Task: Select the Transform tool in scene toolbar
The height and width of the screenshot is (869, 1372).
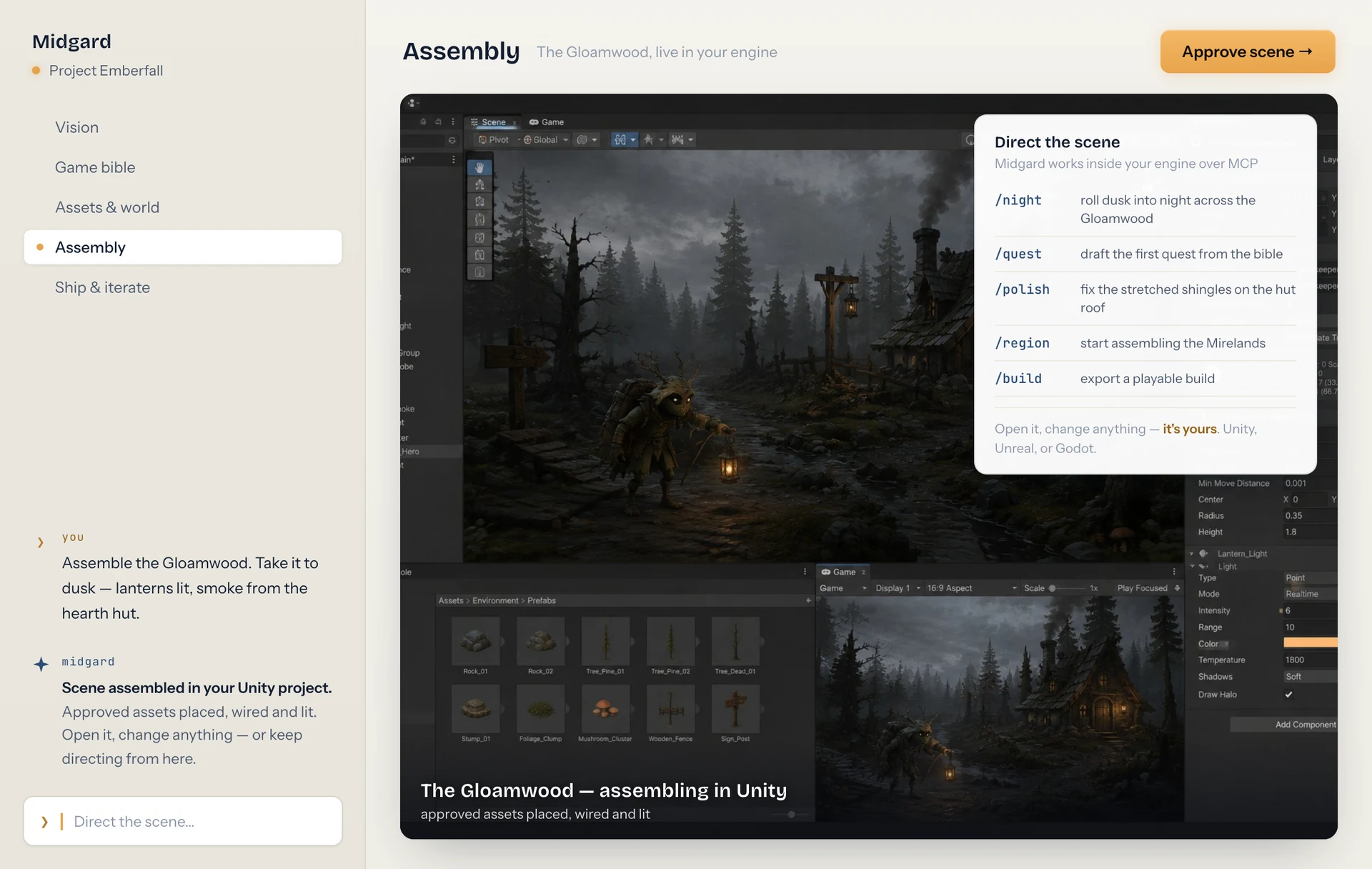Action: pos(479,254)
